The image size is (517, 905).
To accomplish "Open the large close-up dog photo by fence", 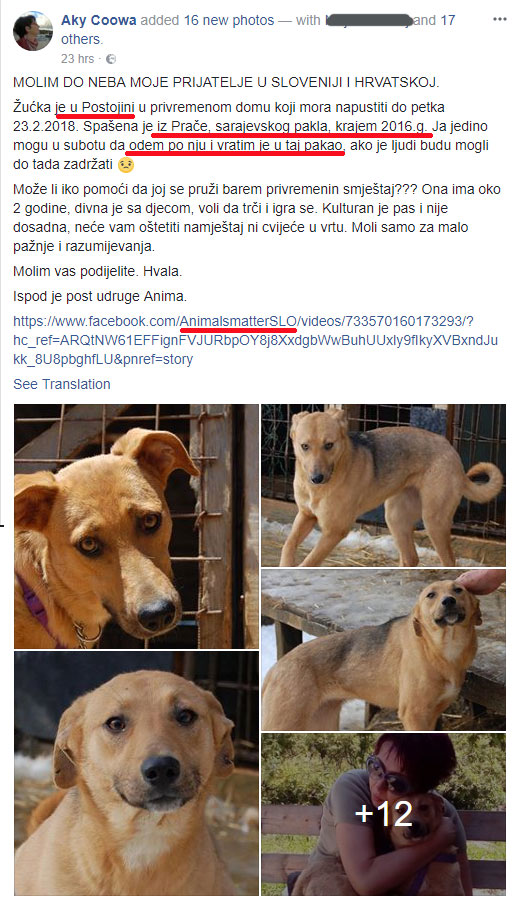I will pos(137,526).
